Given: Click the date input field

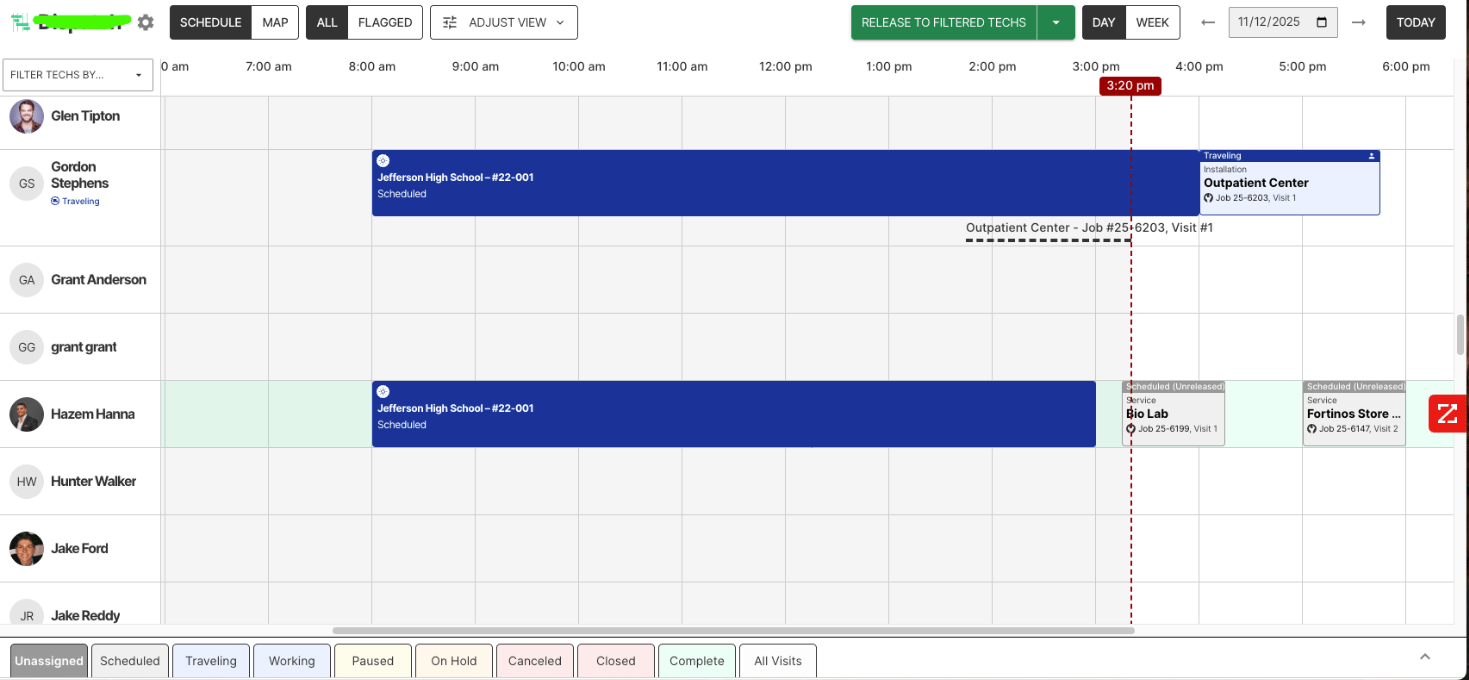Looking at the screenshot, I should [x=1274, y=22].
